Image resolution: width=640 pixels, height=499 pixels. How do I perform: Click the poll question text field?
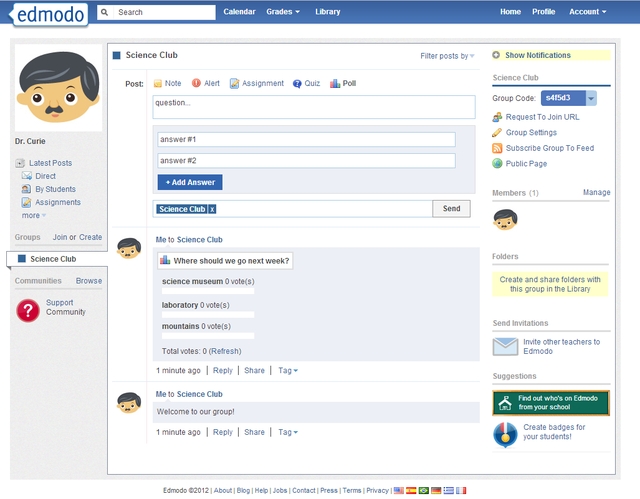tap(314, 107)
